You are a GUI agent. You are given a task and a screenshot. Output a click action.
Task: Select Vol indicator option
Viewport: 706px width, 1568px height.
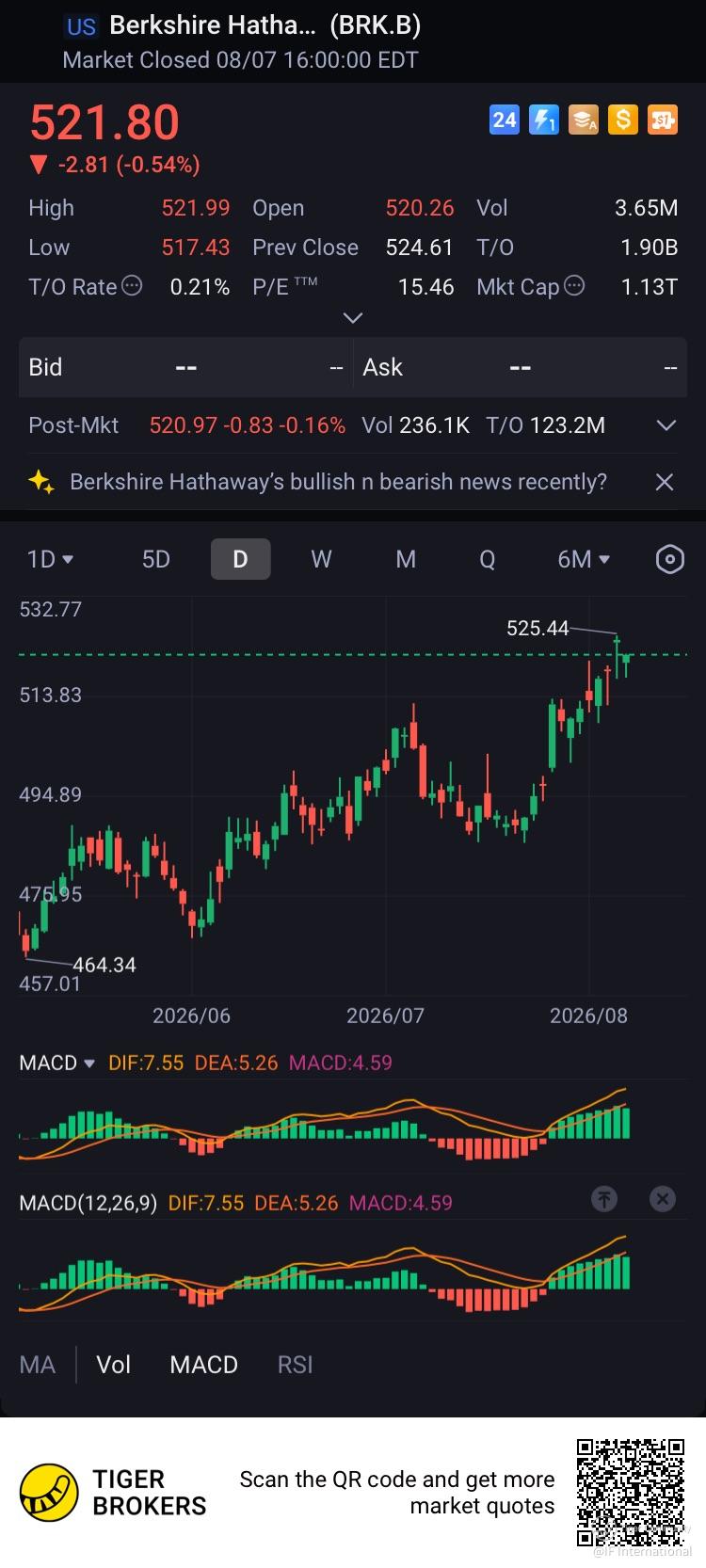point(114,1365)
